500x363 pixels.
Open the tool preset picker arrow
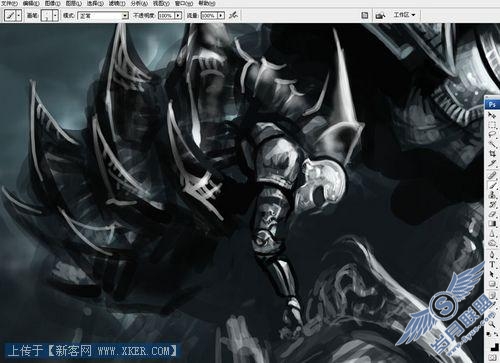pos(19,15)
